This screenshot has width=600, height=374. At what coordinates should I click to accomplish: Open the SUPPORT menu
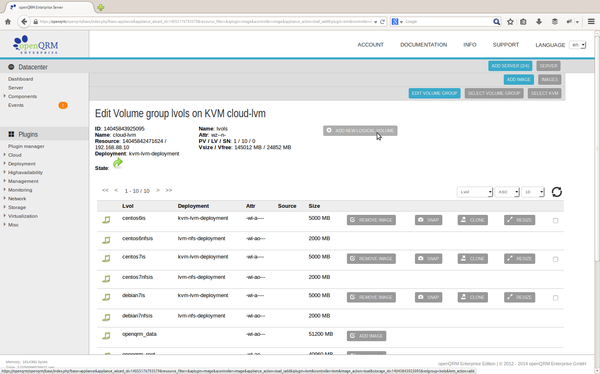[x=505, y=45]
